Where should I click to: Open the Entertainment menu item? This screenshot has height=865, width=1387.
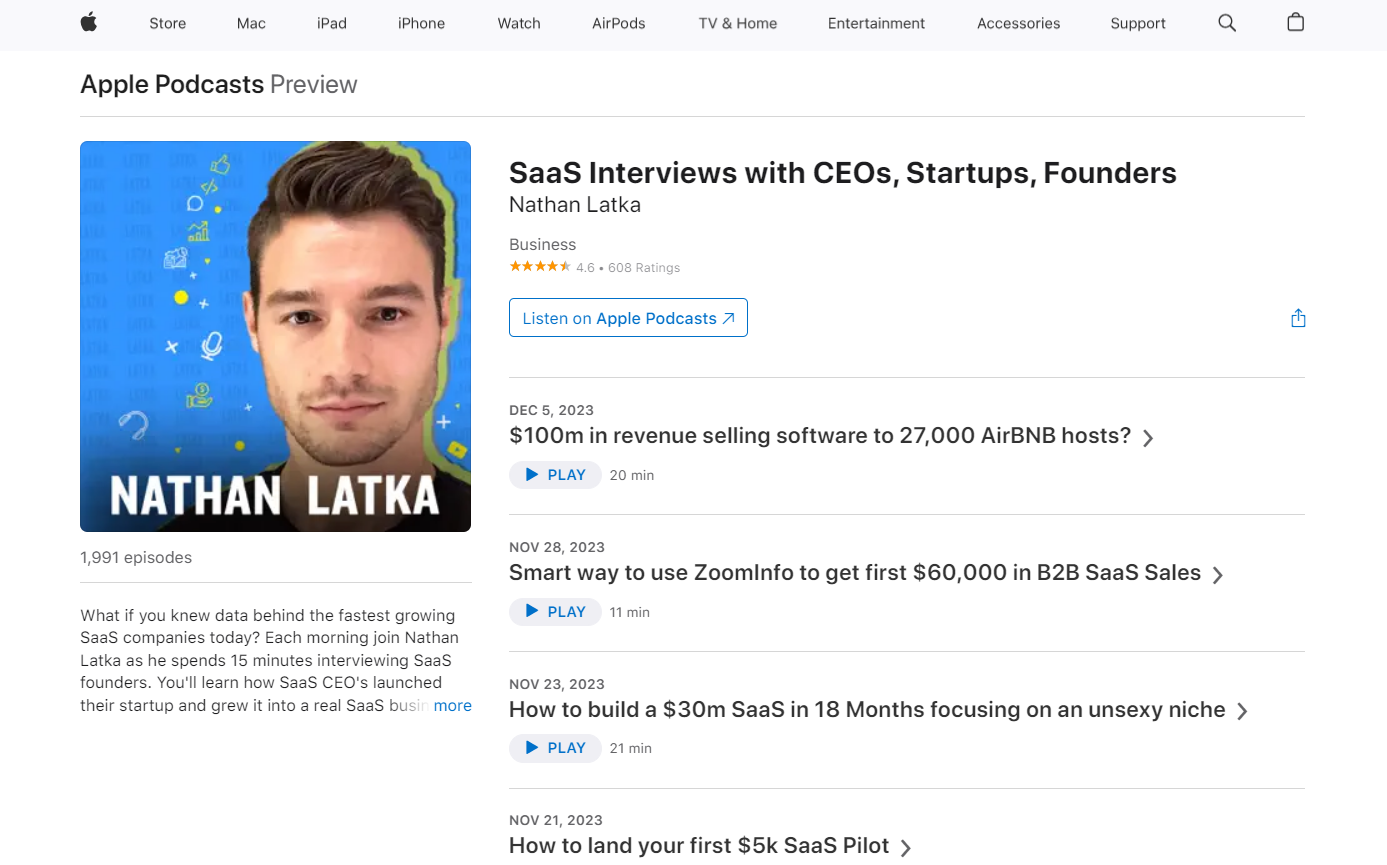(876, 23)
